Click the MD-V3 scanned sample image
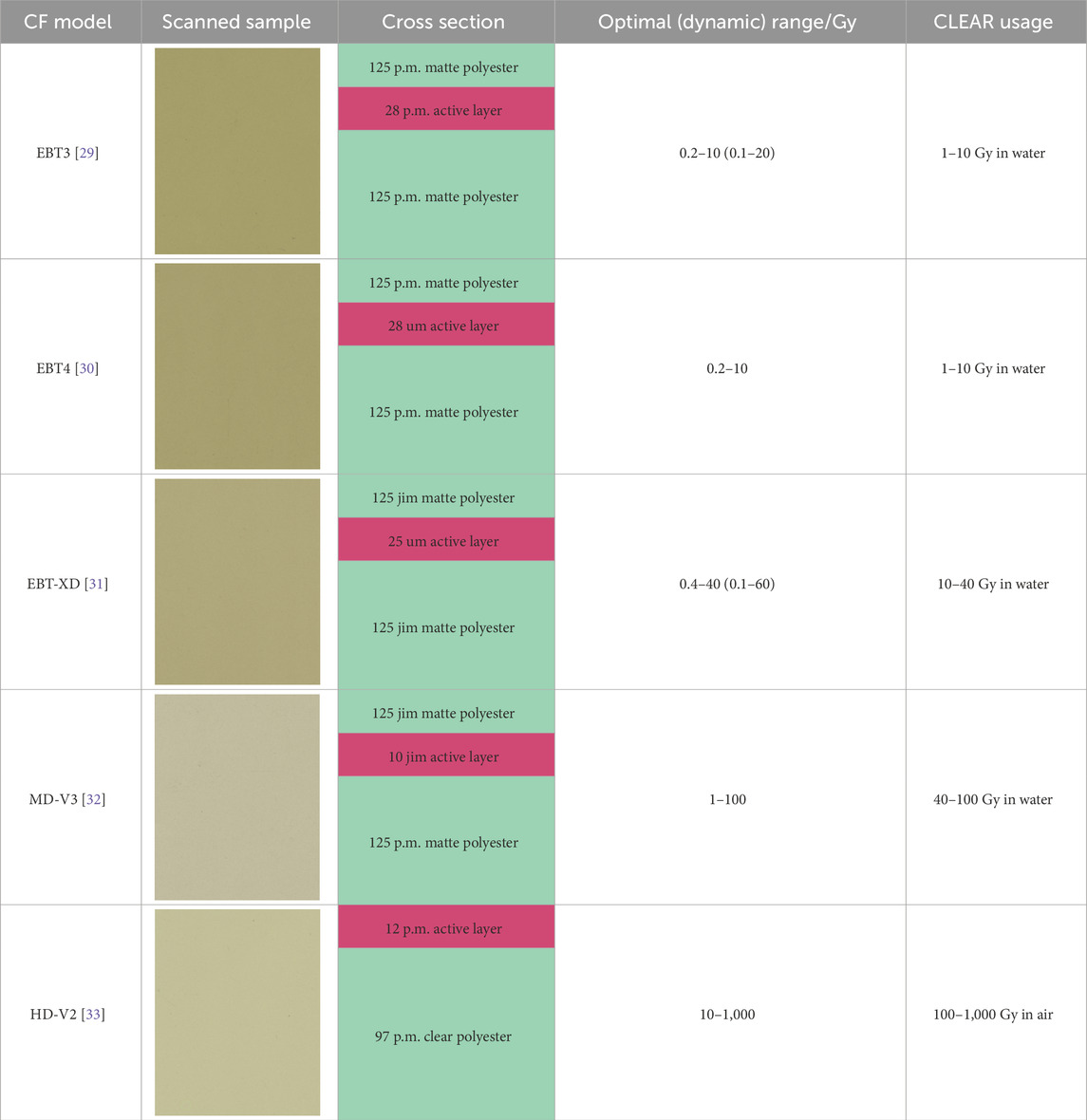The image size is (1087, 1120). coord(237,797)
